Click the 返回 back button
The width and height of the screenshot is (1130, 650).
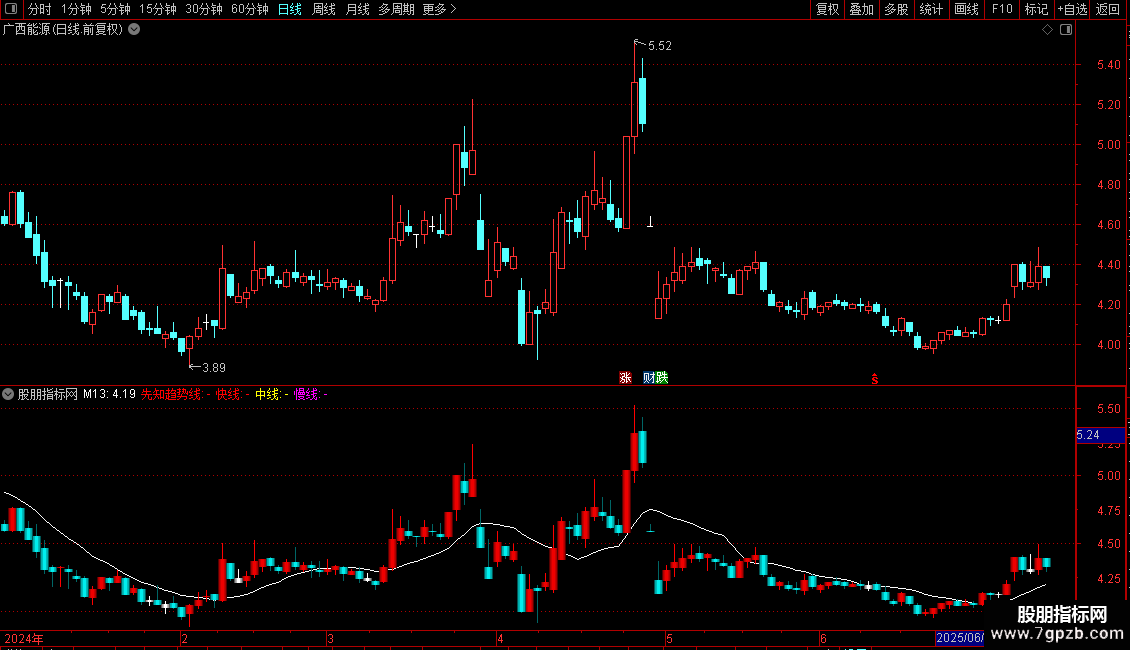tap(1108, 9)
